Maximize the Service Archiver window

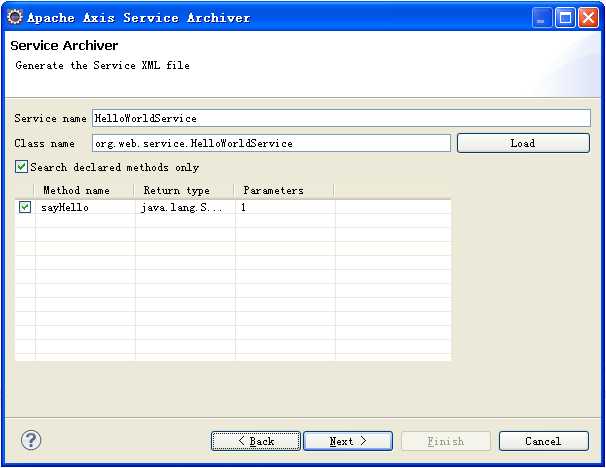click(x=565, y=18)
